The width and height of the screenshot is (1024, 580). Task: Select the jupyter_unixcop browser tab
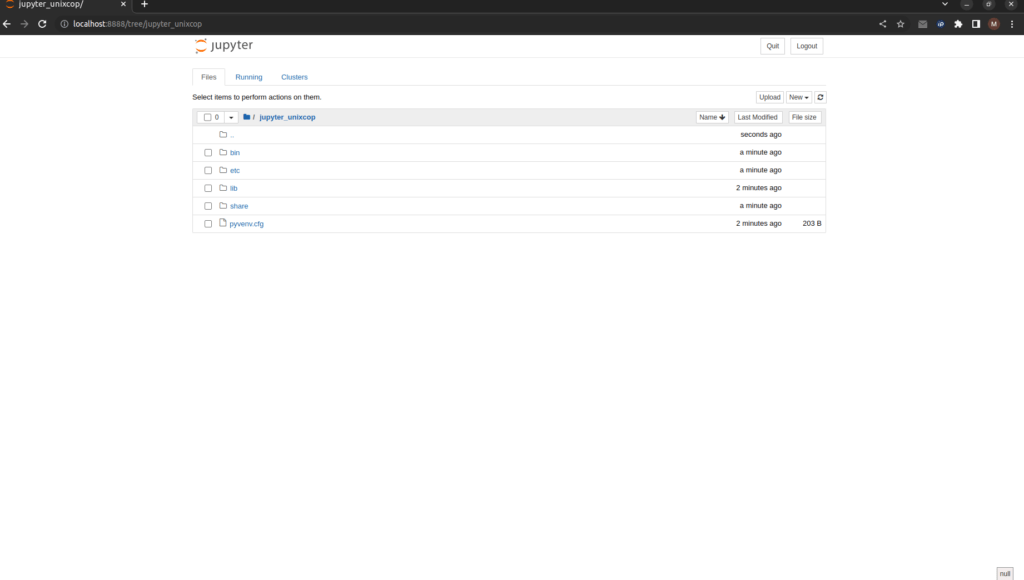tap(65, 5)
